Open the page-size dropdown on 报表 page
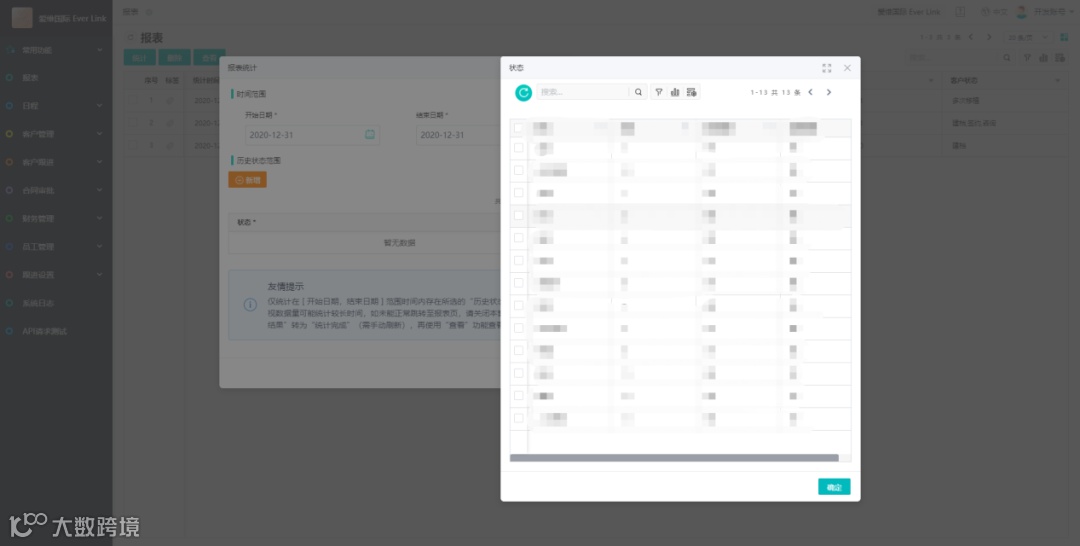1080x546 pixels. pyautogui.click(x=1029, y=37)
